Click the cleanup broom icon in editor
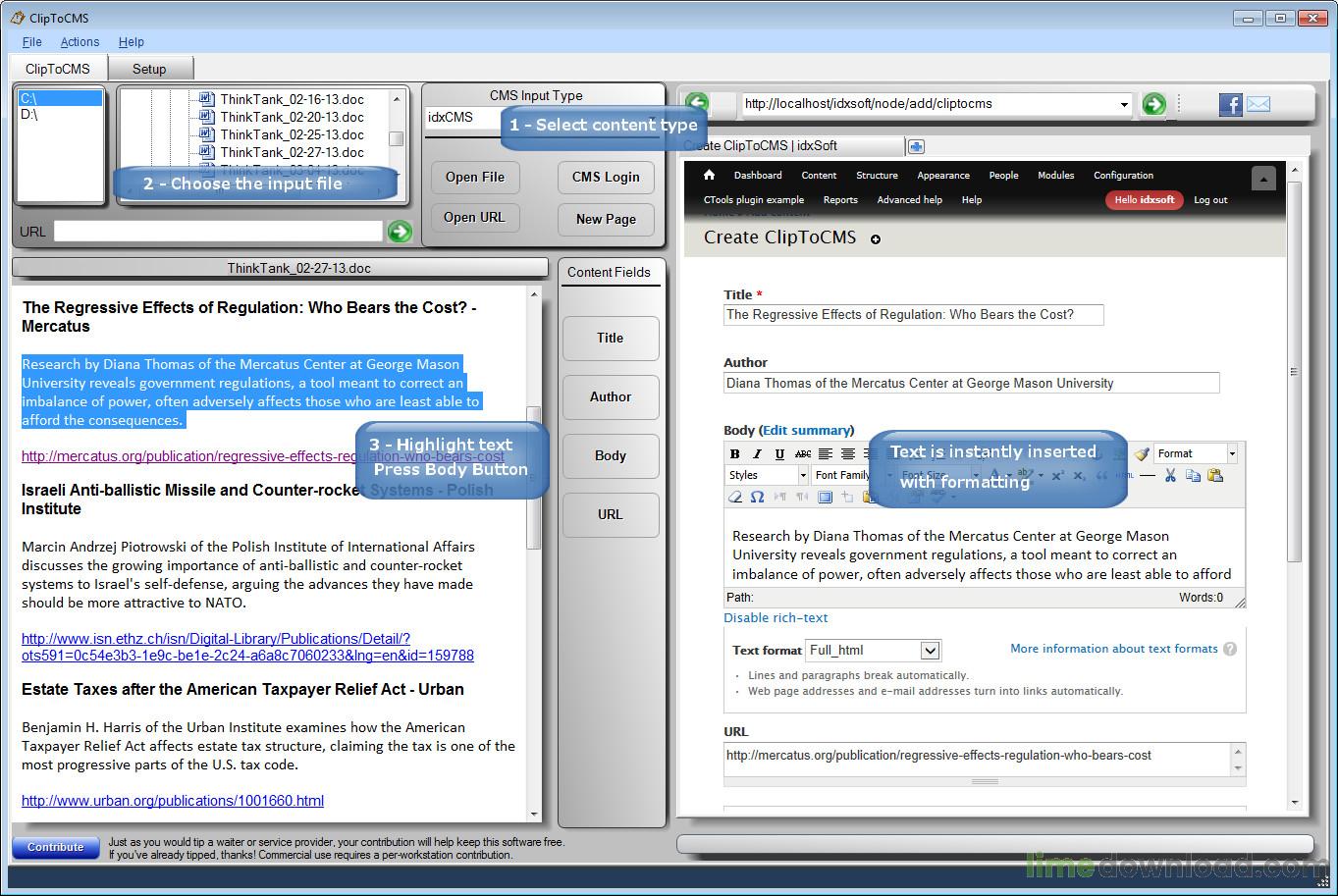The image size is (1338, 896). (x=1141, y=453)
